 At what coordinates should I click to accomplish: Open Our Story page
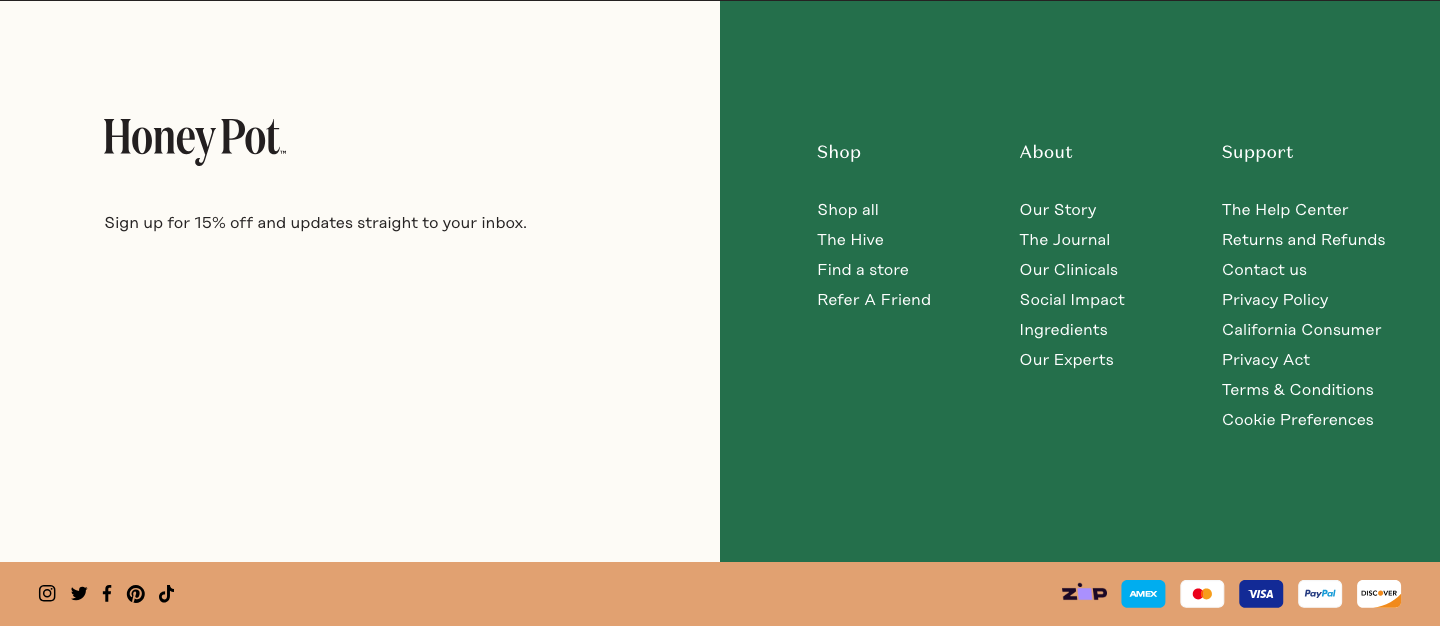[x=1058, y=210]
